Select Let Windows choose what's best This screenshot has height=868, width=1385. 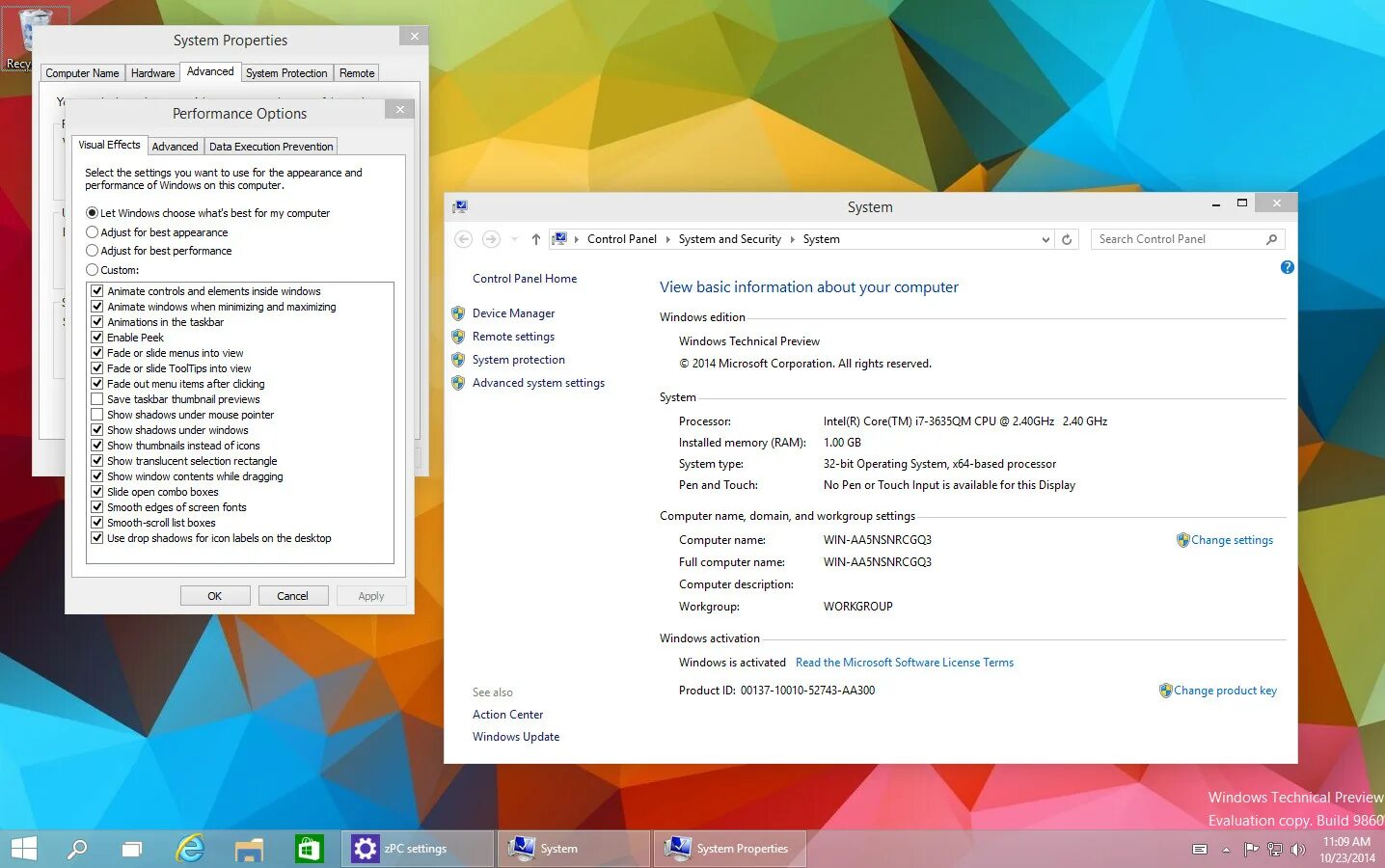(92, 213)
